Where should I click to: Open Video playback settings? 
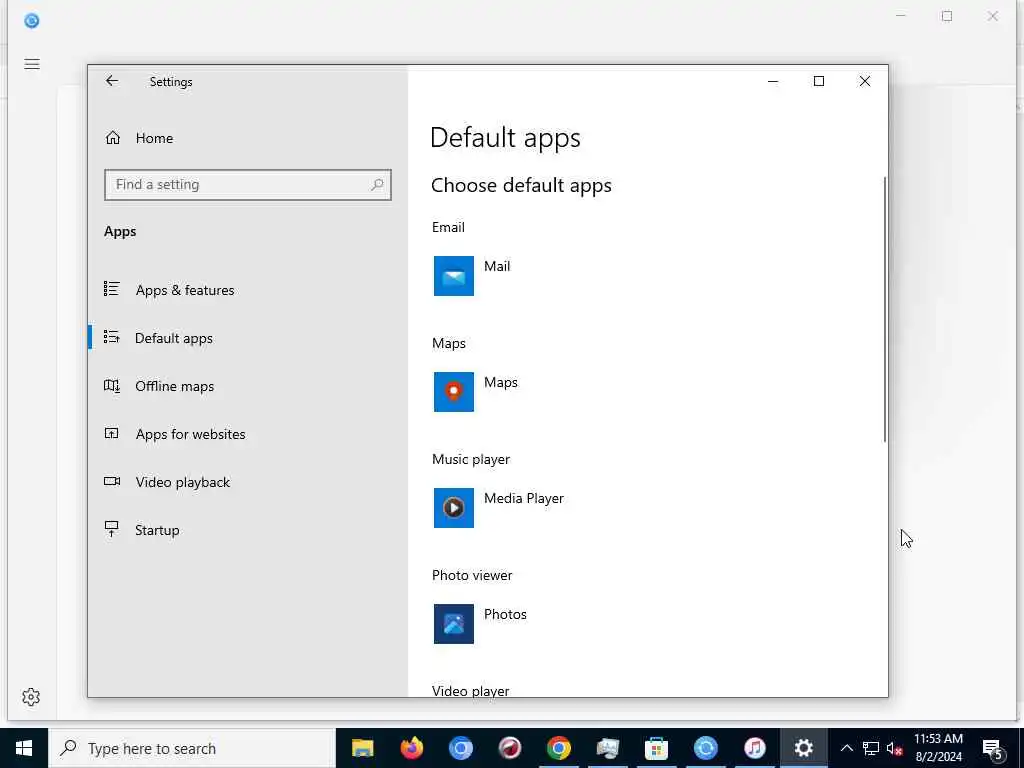click(183, 483)
